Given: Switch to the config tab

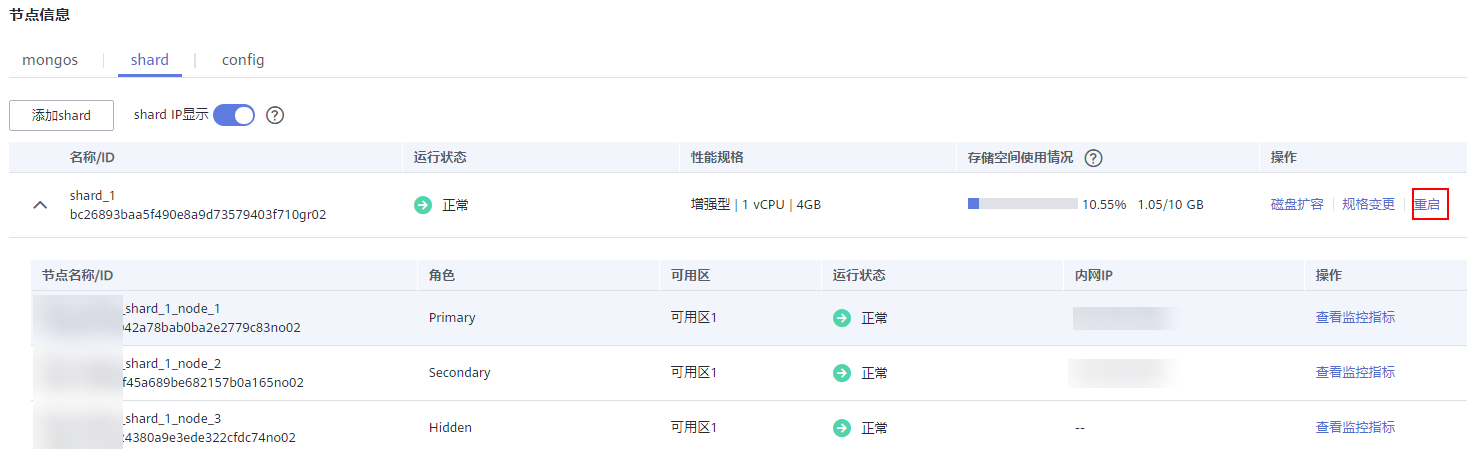Looking at the screenshot, I should click(x=243, y=60).
